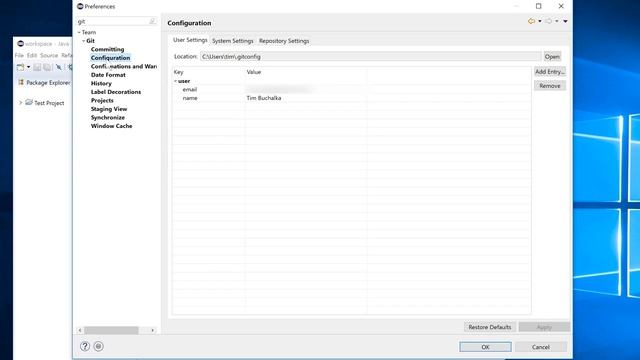The width and height of the screenshot is (640, 360).
Task: Open File menu in Eclipse workspace window
Action: [x=19, y=55]
